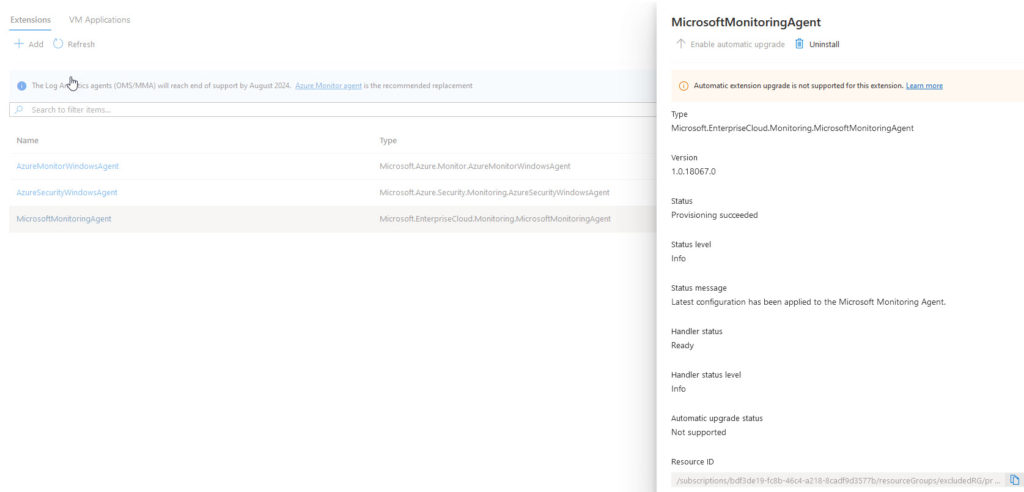
Task: Open the AzureMonitorWindowsAgent extension
Action: [68, 166]
